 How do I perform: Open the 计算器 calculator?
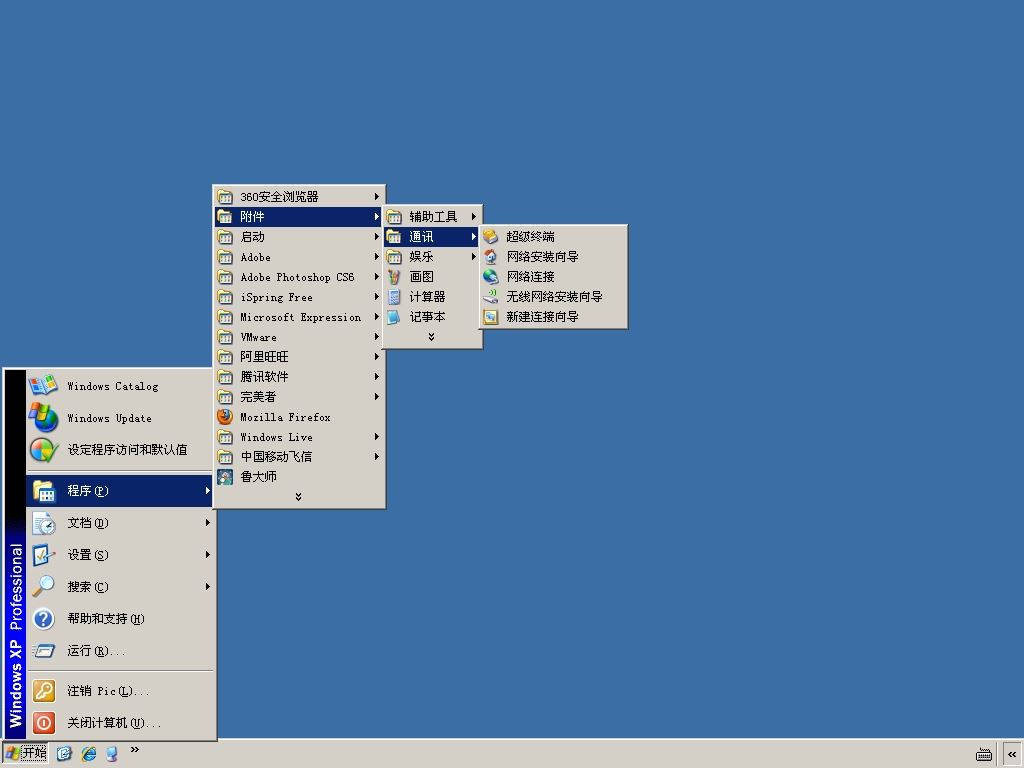[x=432, y=297]
